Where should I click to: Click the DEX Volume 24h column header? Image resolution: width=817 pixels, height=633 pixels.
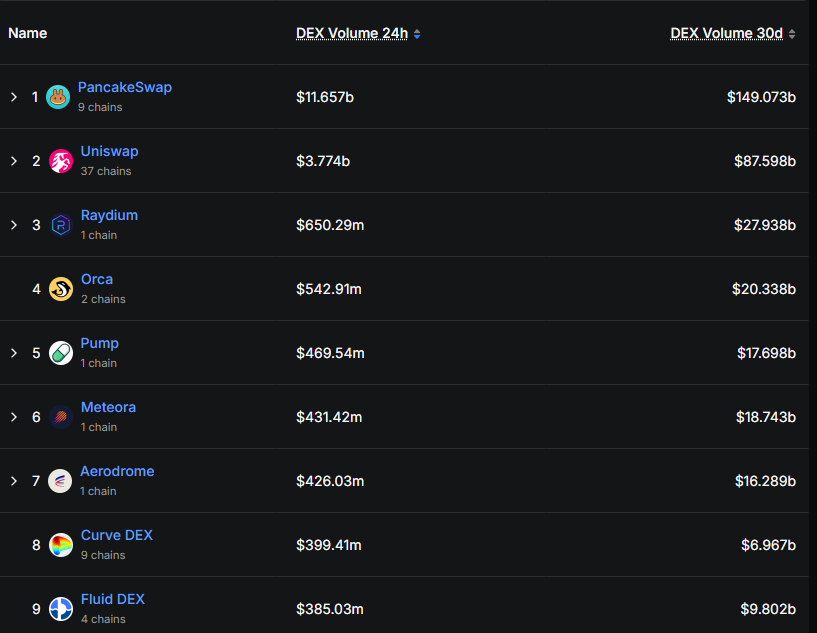coord(352,33)
